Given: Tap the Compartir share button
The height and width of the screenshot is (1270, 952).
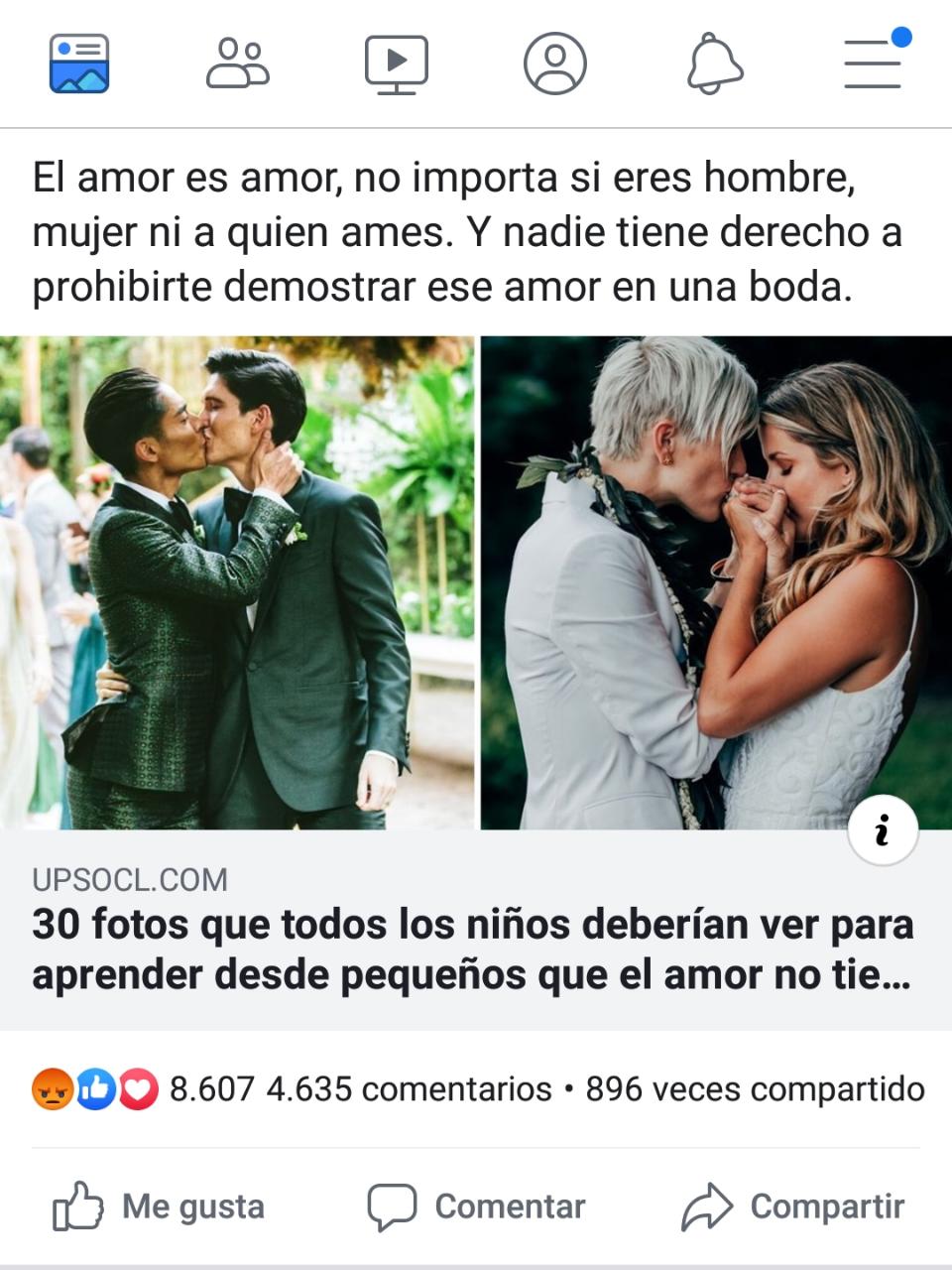Looking at the screenshot, I should coord(793,1206).
